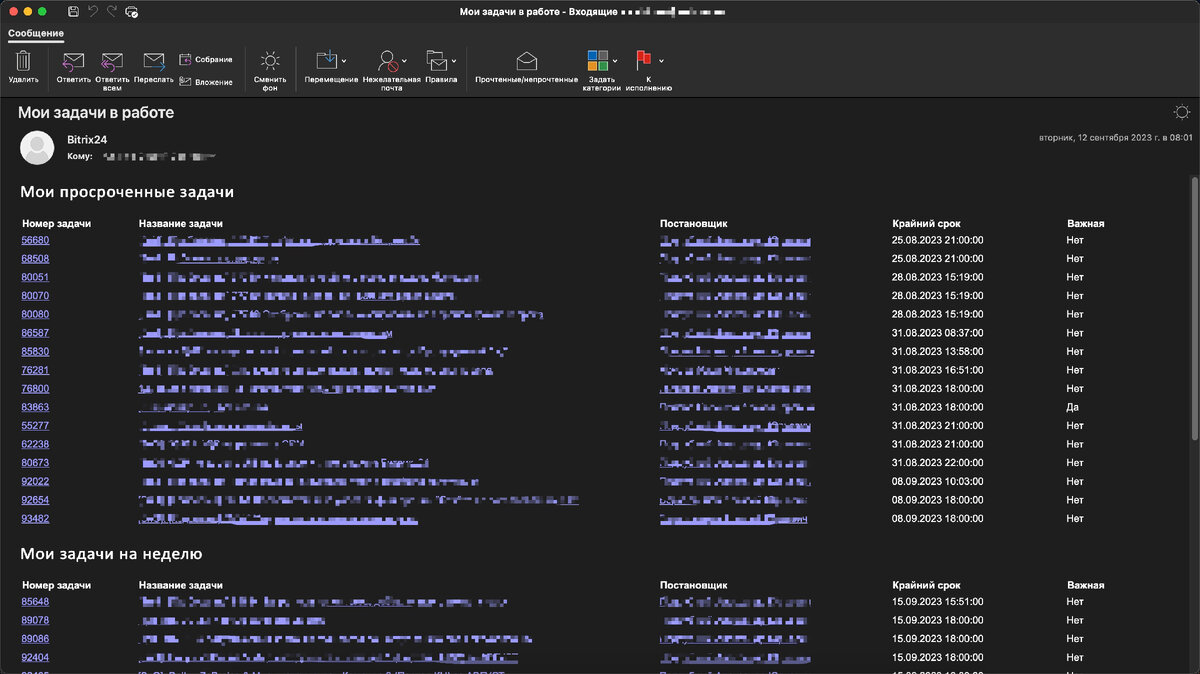Open the К исполнению flag dropdown arrow
This screenshot has width=1200, height=674.
tap(661, 61)
